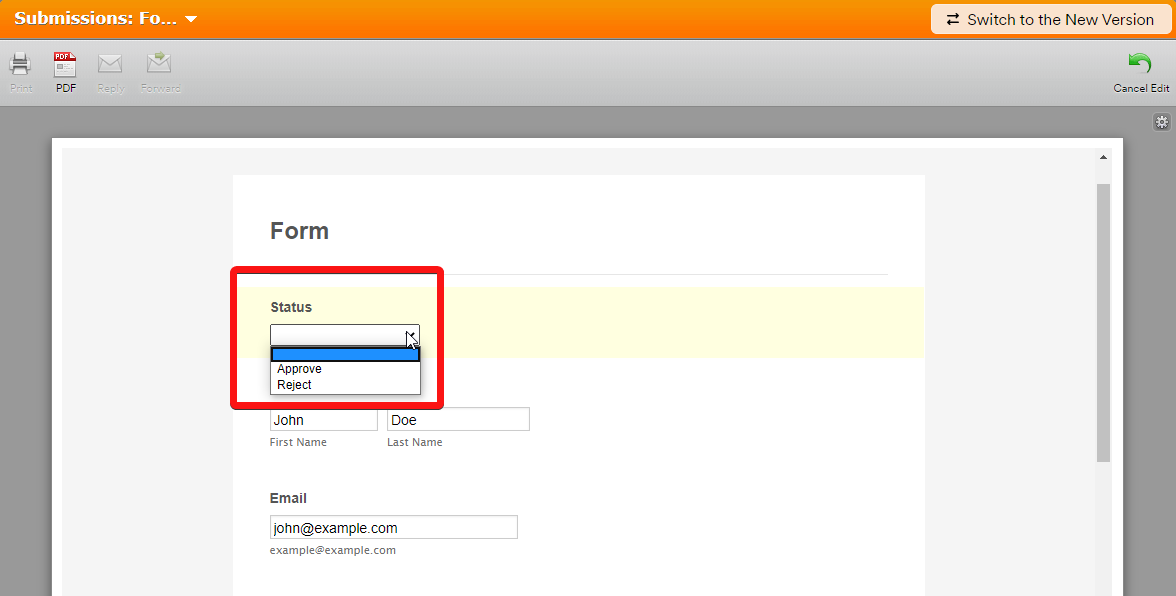Open settings via the gear icon

pos(1161,122)
